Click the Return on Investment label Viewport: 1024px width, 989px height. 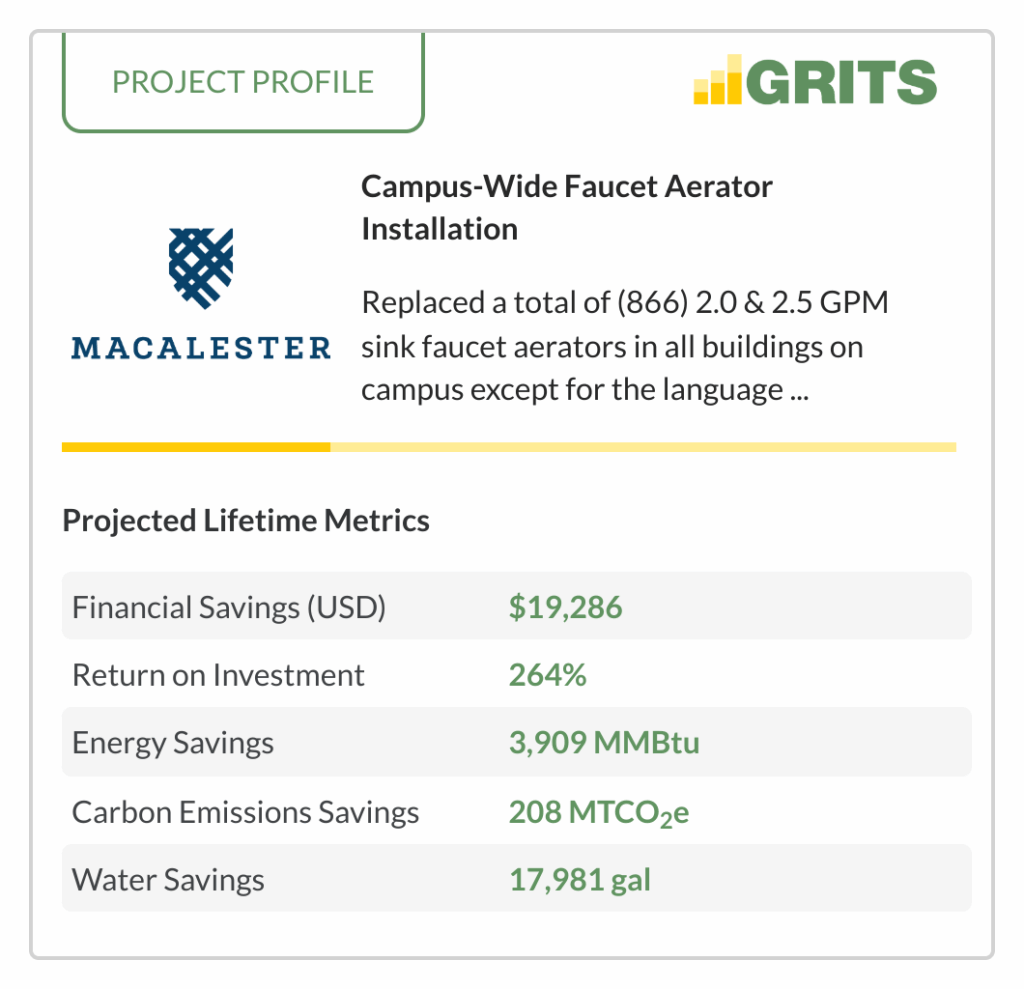click(218, 675)
